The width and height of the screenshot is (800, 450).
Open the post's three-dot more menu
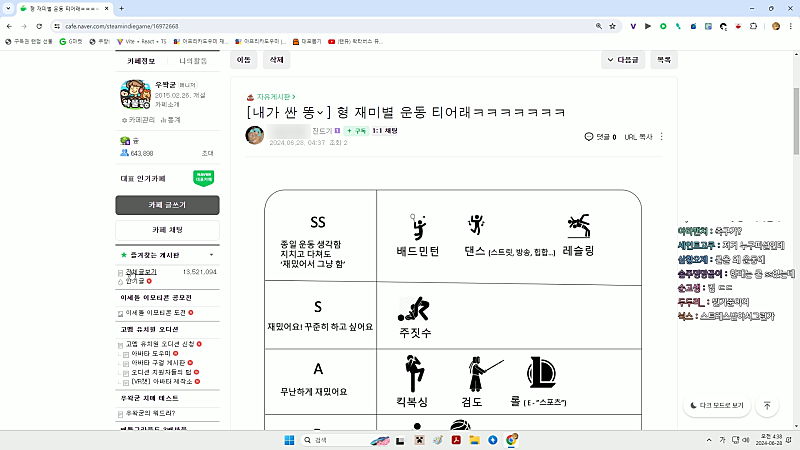661,136
